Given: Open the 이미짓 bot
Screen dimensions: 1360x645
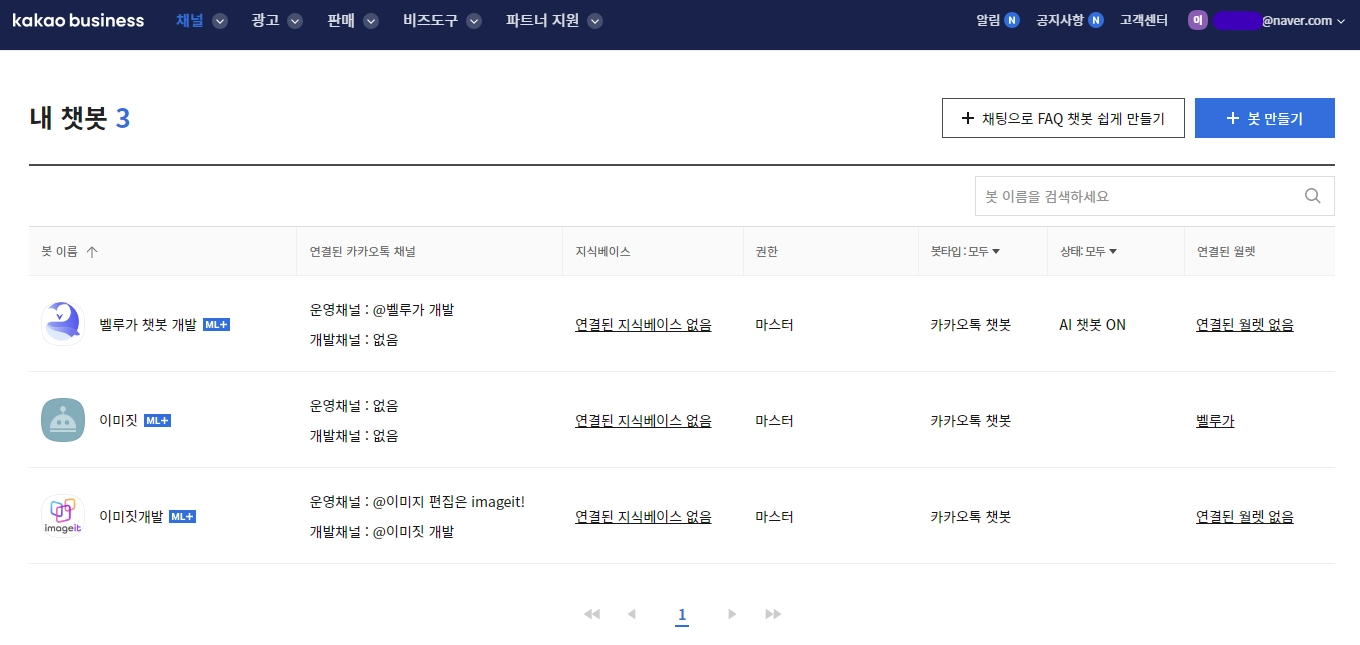Looking at the screenshot, I should click(x=119, y=421).
